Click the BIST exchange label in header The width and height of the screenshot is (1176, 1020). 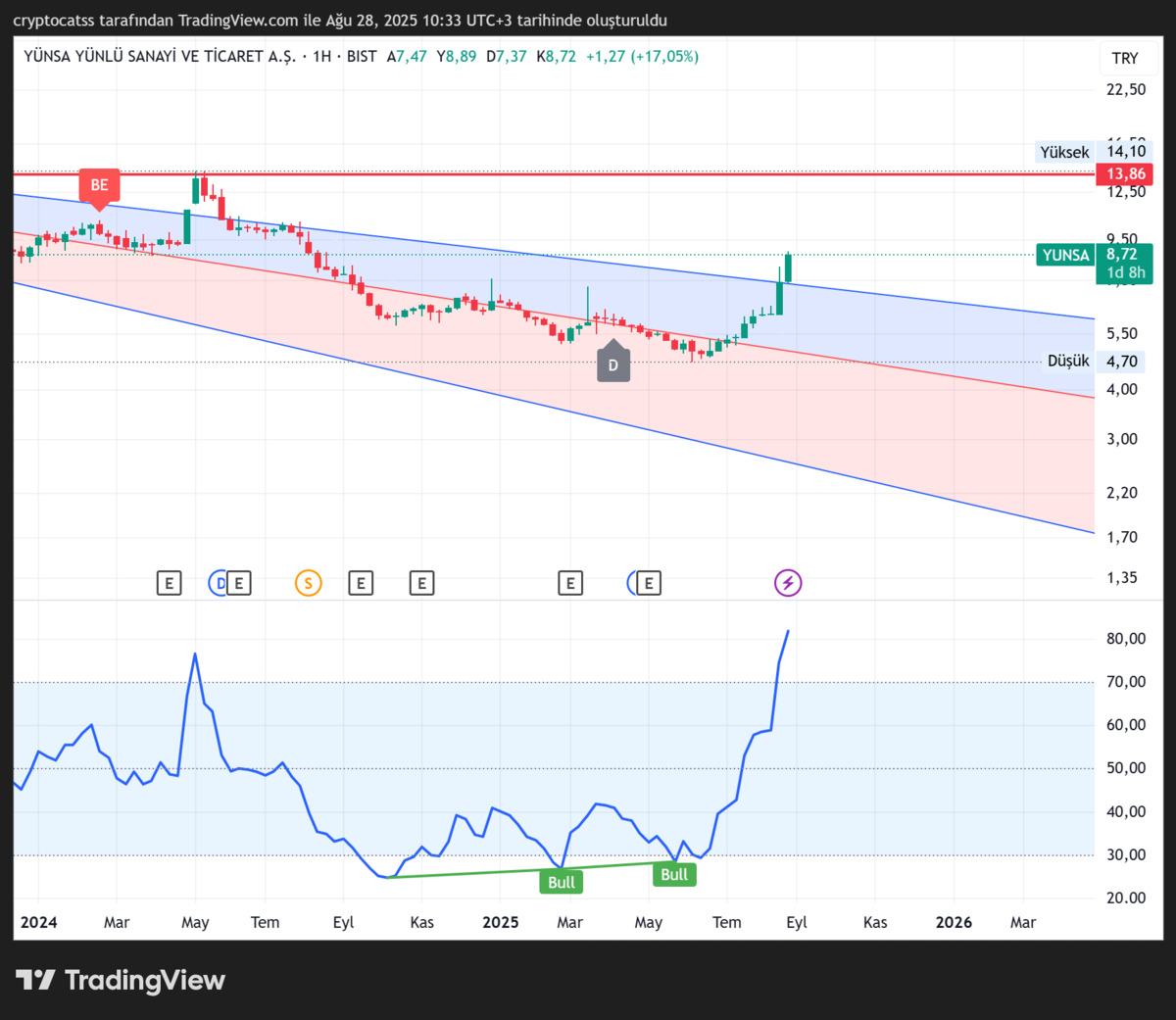coord(362,57)
